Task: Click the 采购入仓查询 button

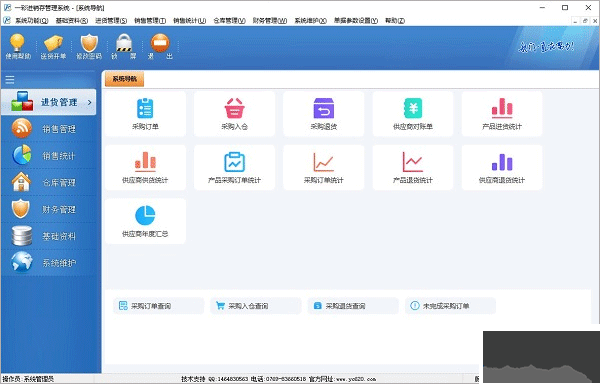Action: point(256,306)
